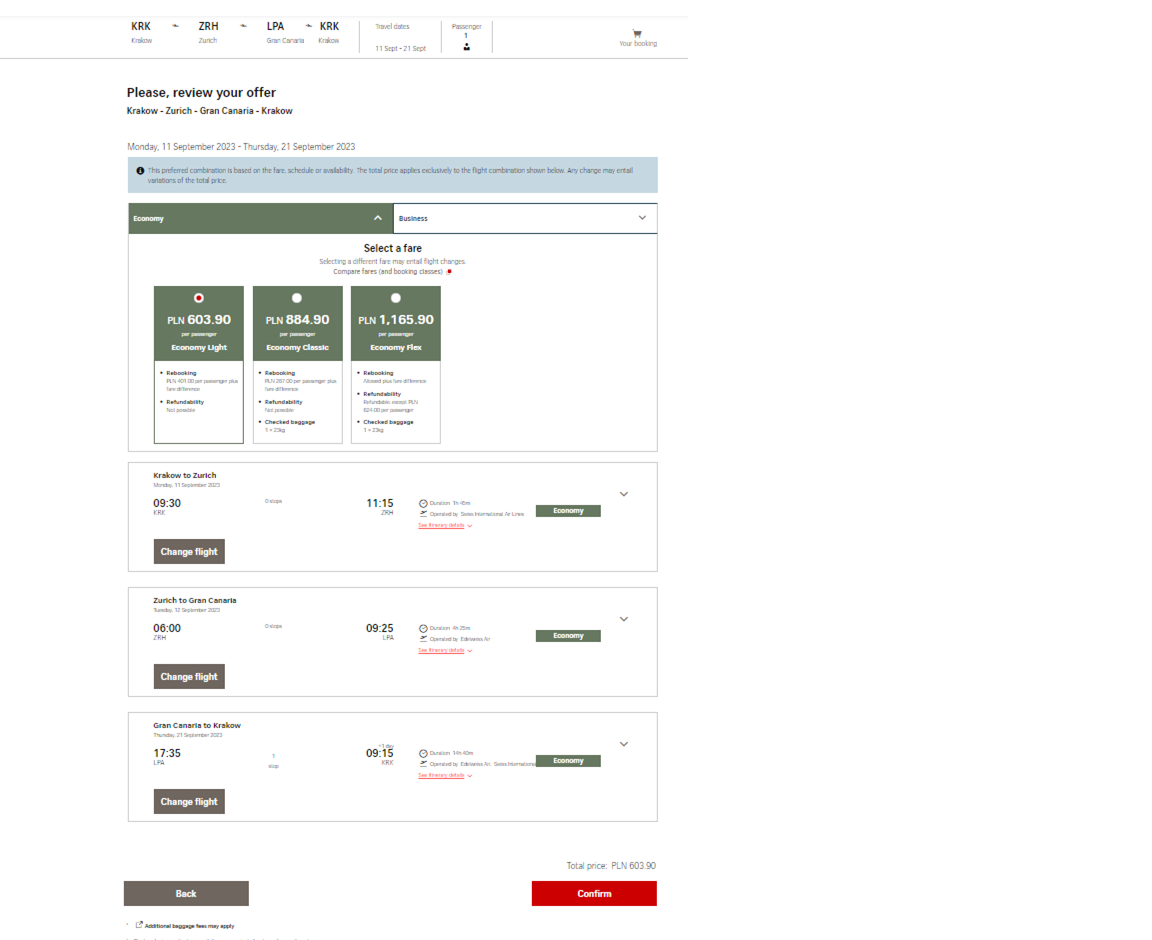Image resolution: width=1152 pixels, height=940 pixels.
Task: Select the Economy Classic fare radio button
Action: (297, 298)
